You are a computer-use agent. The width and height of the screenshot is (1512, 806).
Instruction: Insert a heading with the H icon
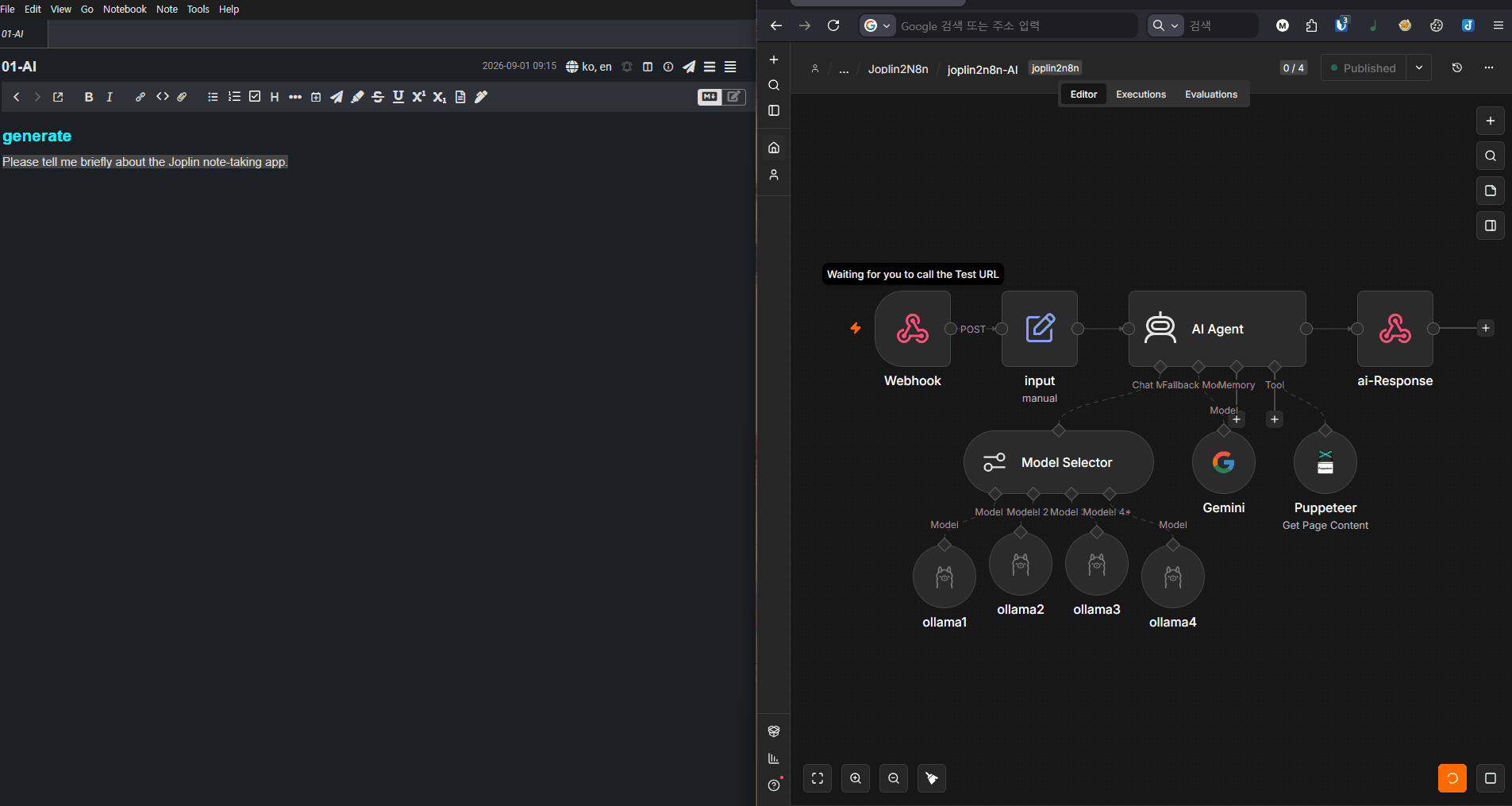point(275,97)
